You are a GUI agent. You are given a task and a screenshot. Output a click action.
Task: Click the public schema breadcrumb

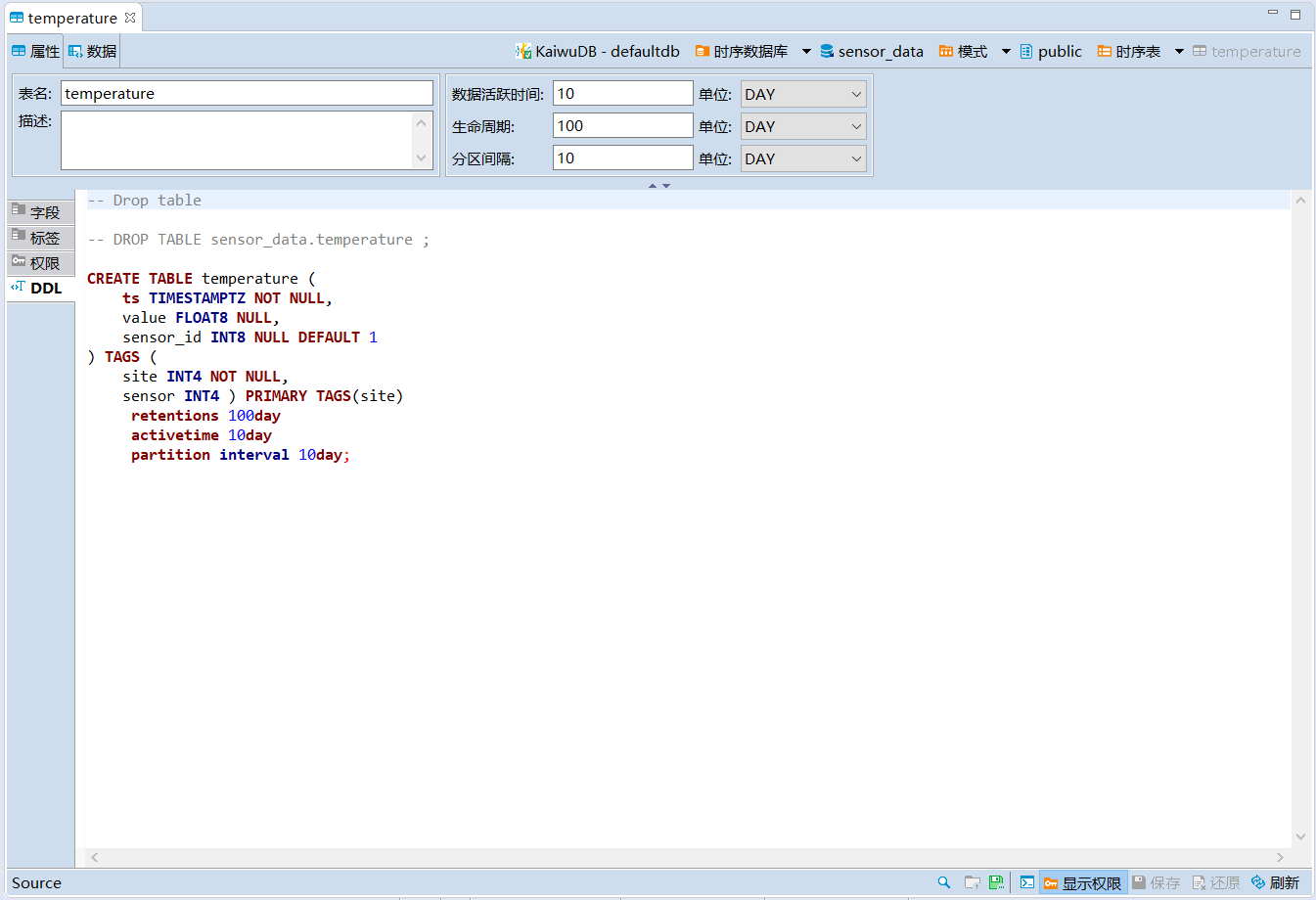click(1051, 52)
